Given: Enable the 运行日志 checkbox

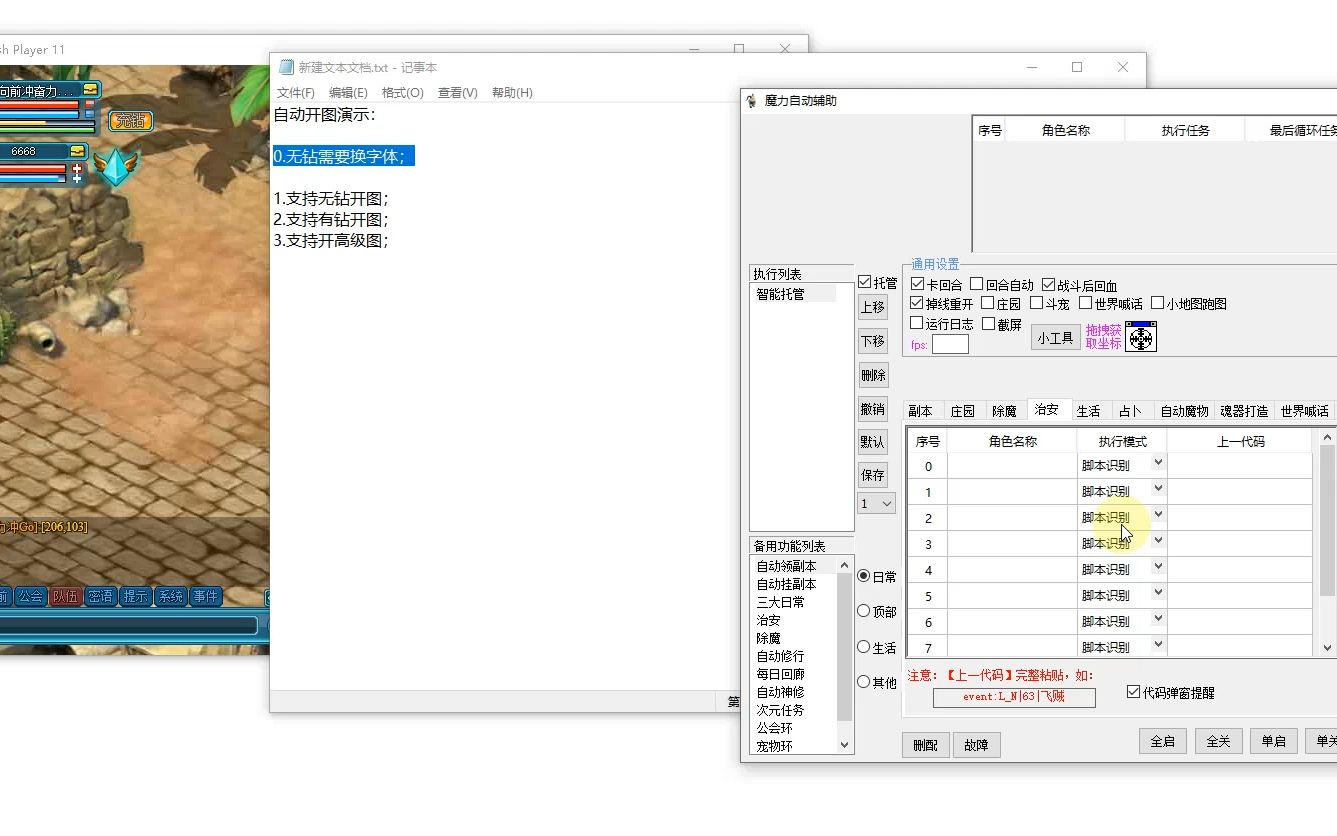Looking at the screenshot, I should (x=917, y=323).
